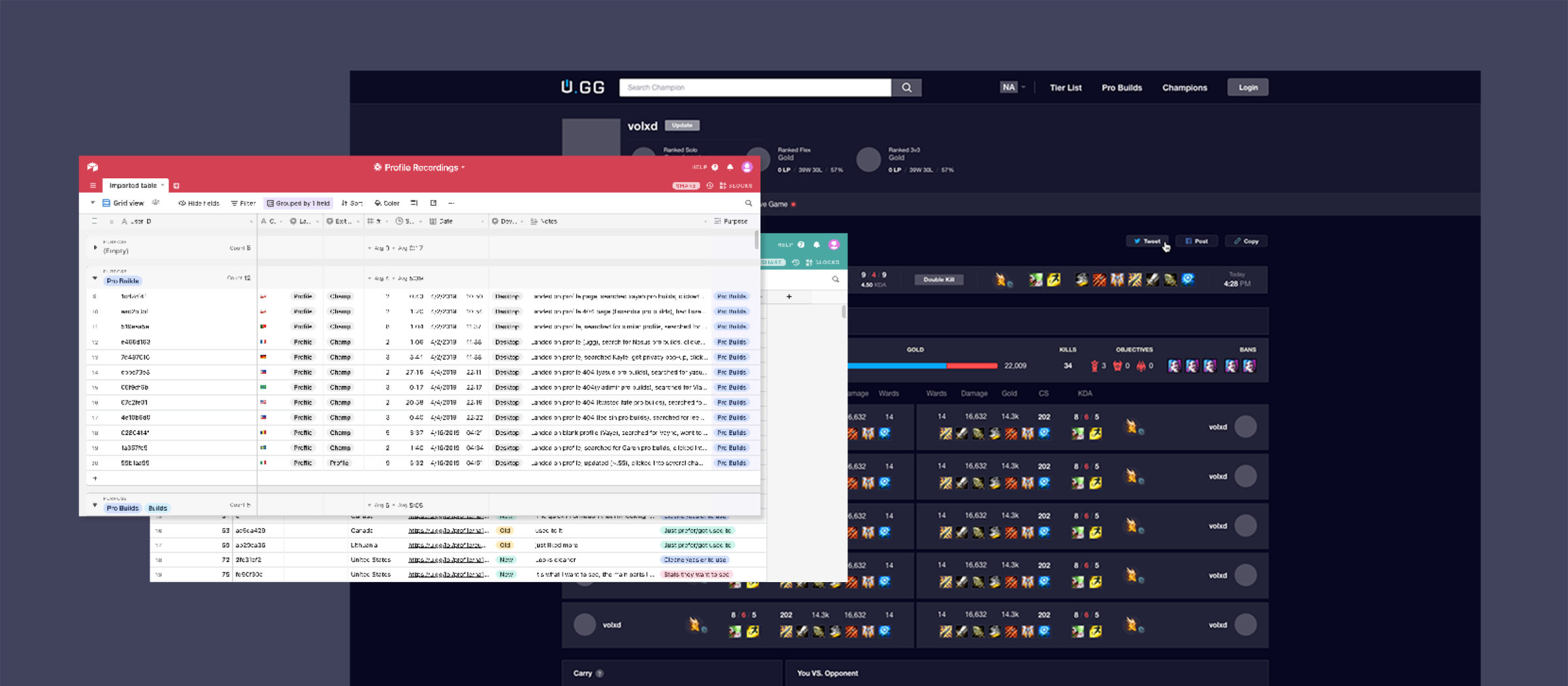This screenshot has height=686, width=1568.
Task: Expand the (Empty) purpose group
Action: [95, 248]
